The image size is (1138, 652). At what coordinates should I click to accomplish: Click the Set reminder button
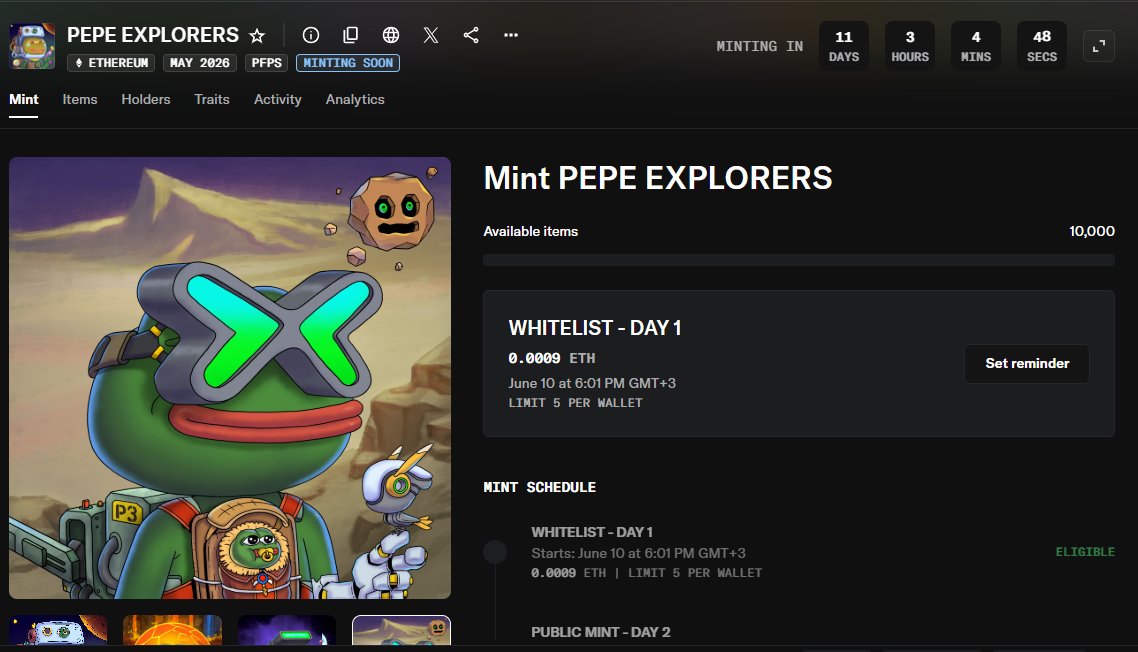tap(1027, 364)
